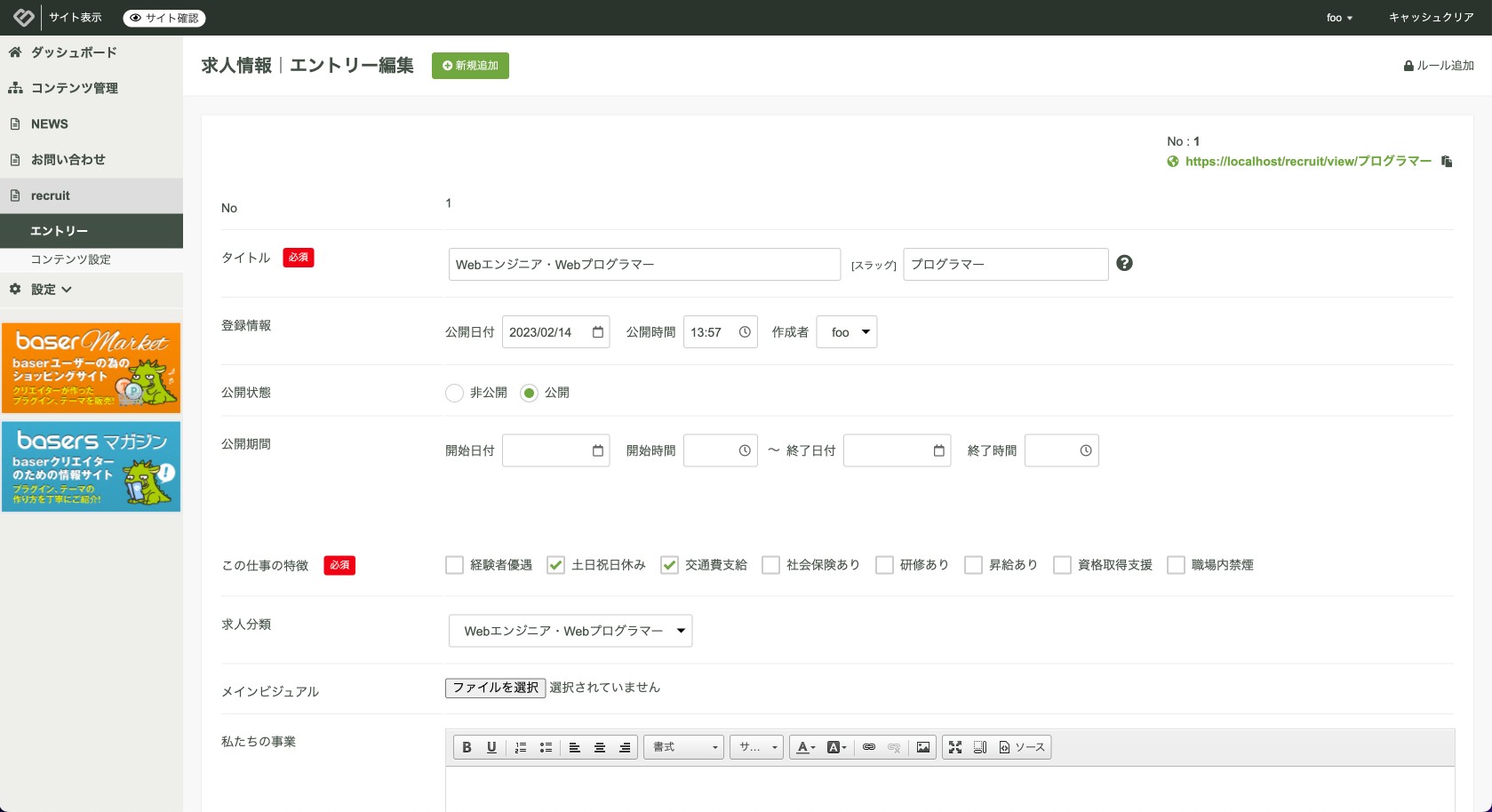Image resolution: width=1492 pixels, height=812 pixels.
Task: Go to コンテンツ設定 in the sidebar
Action: coord(70,259)
